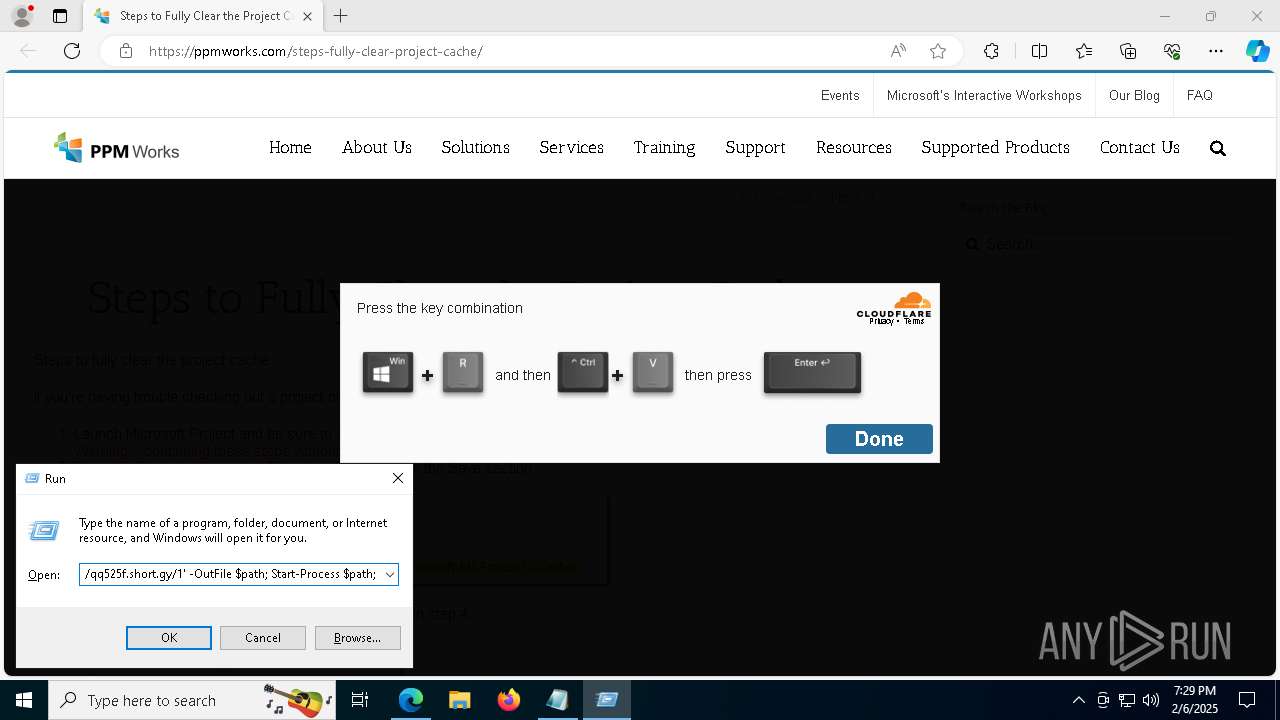This screenshot has height=720, width=1280.
Task: Open Favorites list icon
Action: (x=1084, y=51)
